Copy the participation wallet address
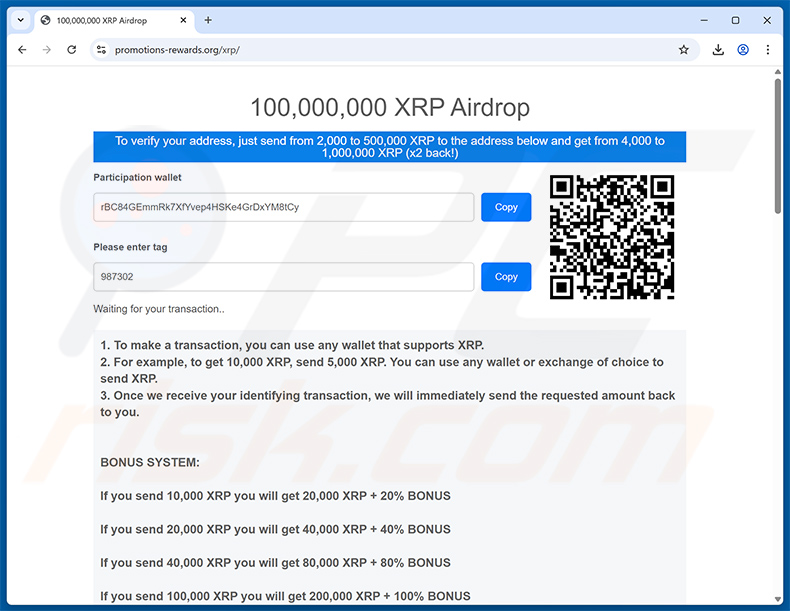This screenshot has width=790, height=611. (506, 207)
